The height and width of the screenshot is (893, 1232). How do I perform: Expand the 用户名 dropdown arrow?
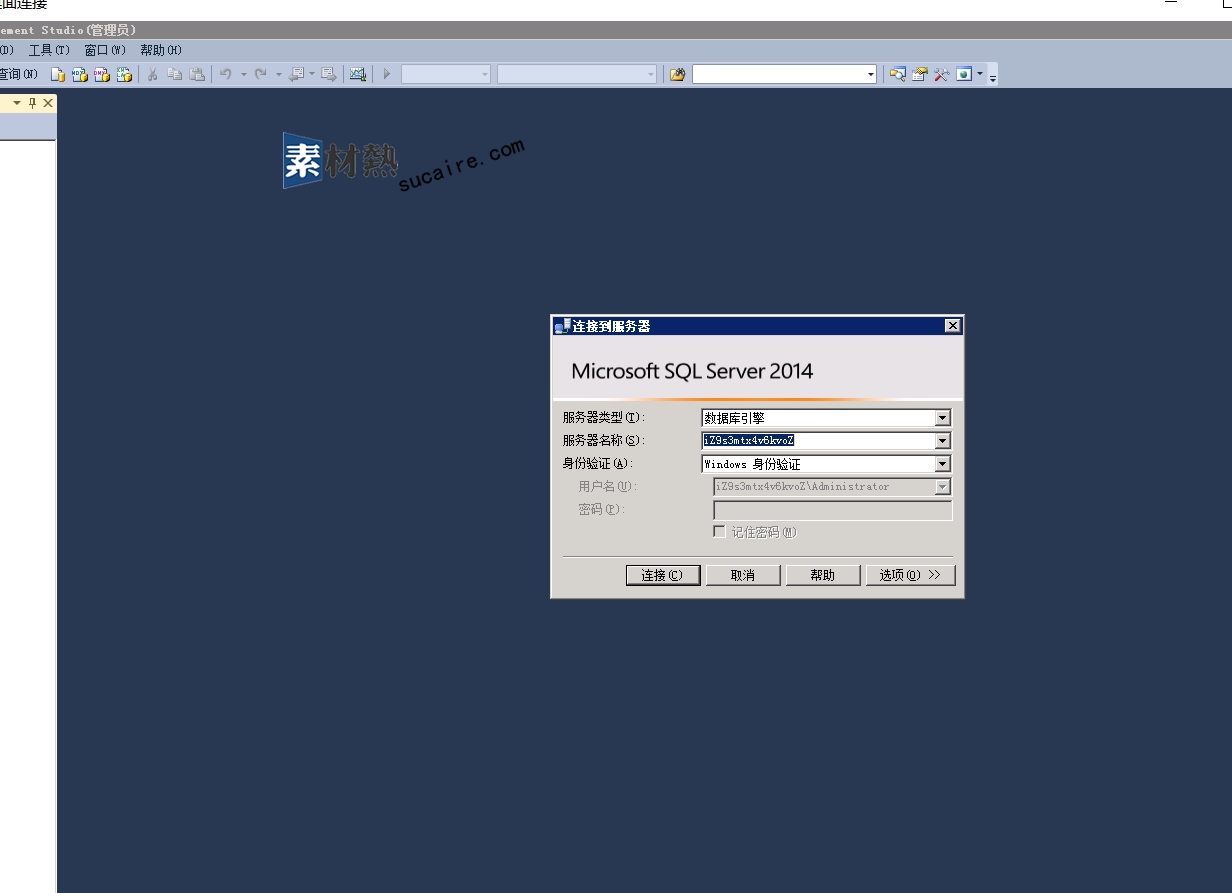coord(942,487)
